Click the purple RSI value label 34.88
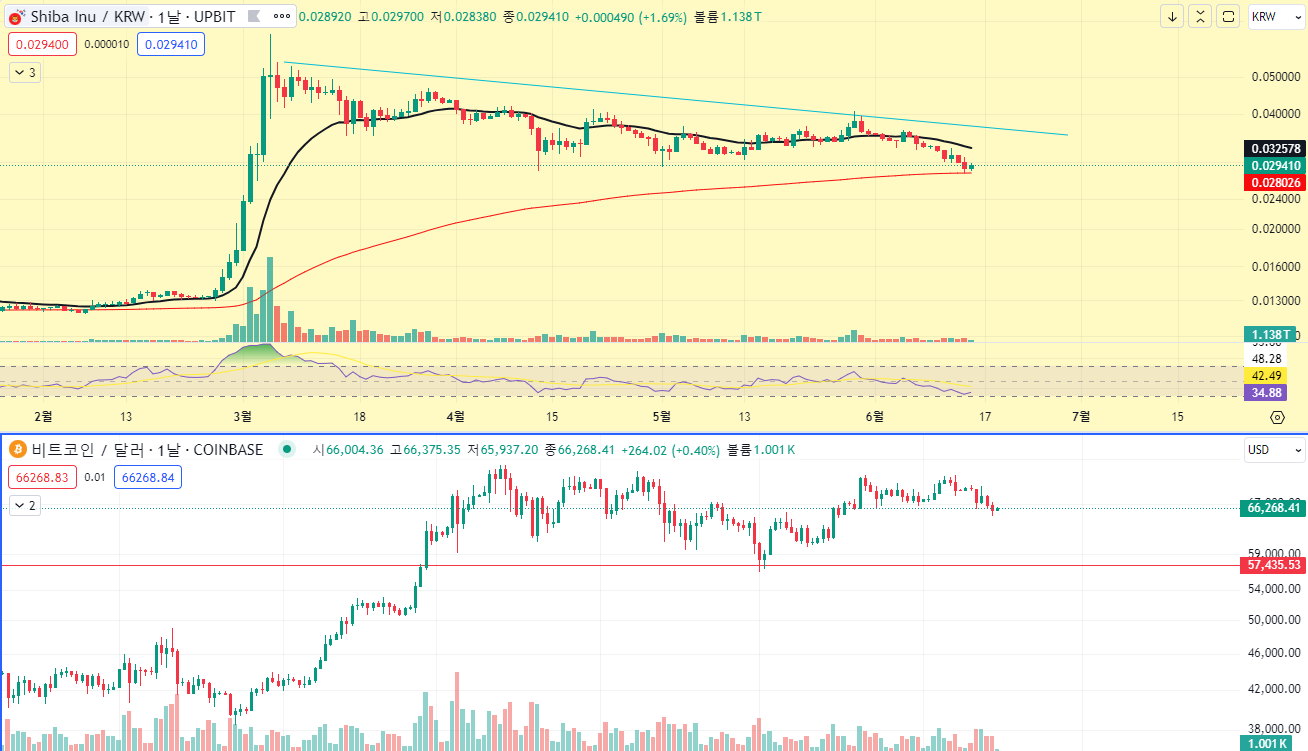 1265,392
